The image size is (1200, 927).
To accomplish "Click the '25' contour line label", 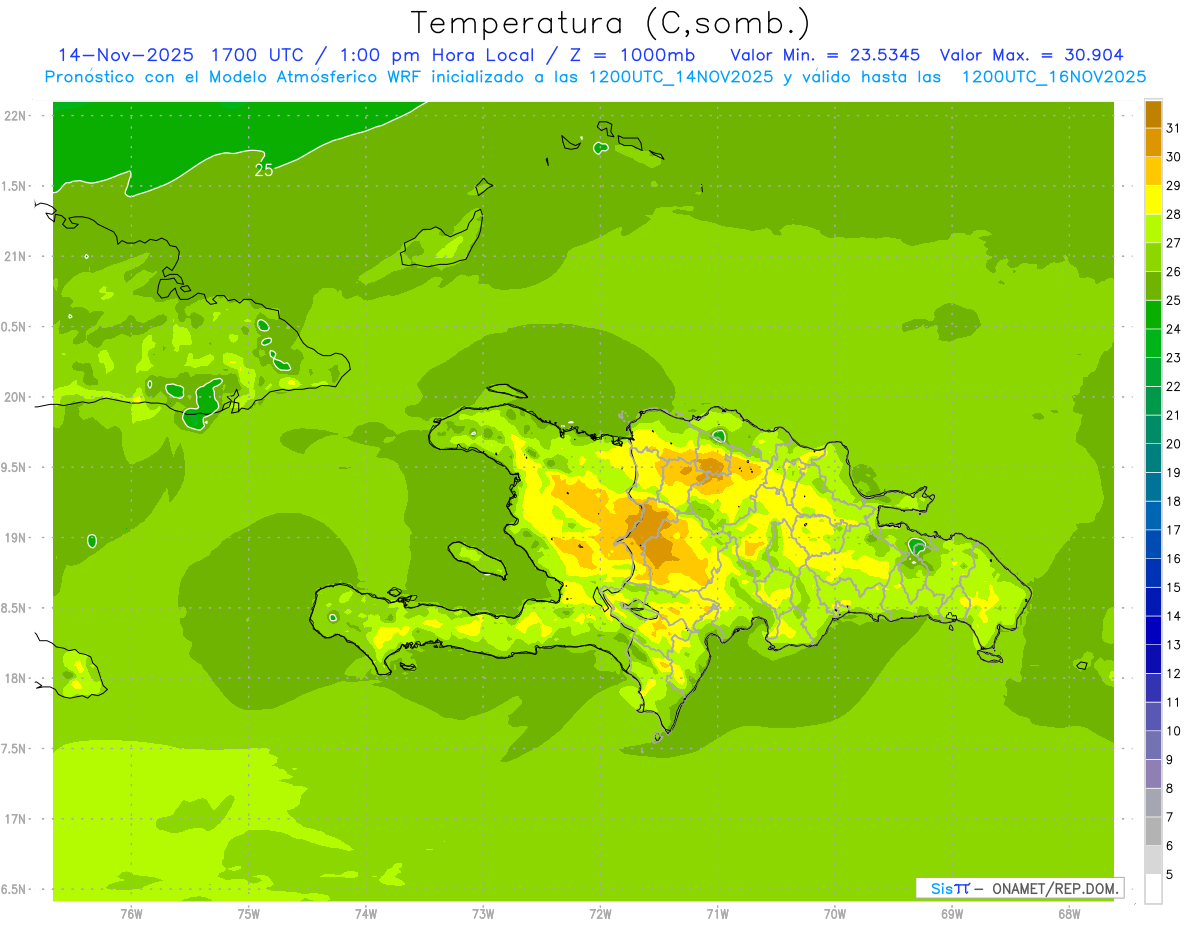I will [x=263, y=170].
